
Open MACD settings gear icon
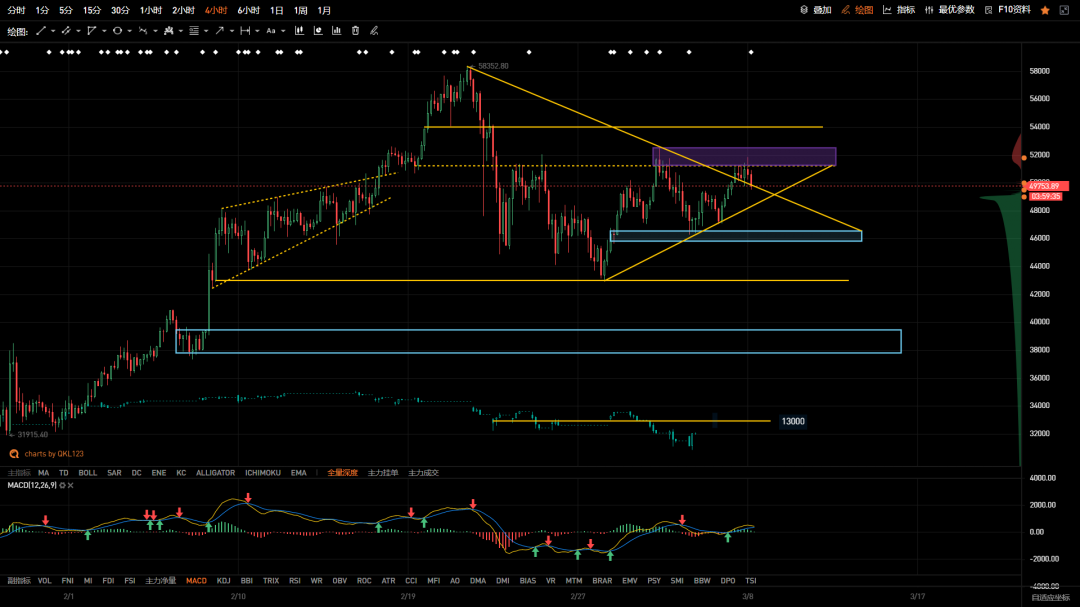point(62,485)
